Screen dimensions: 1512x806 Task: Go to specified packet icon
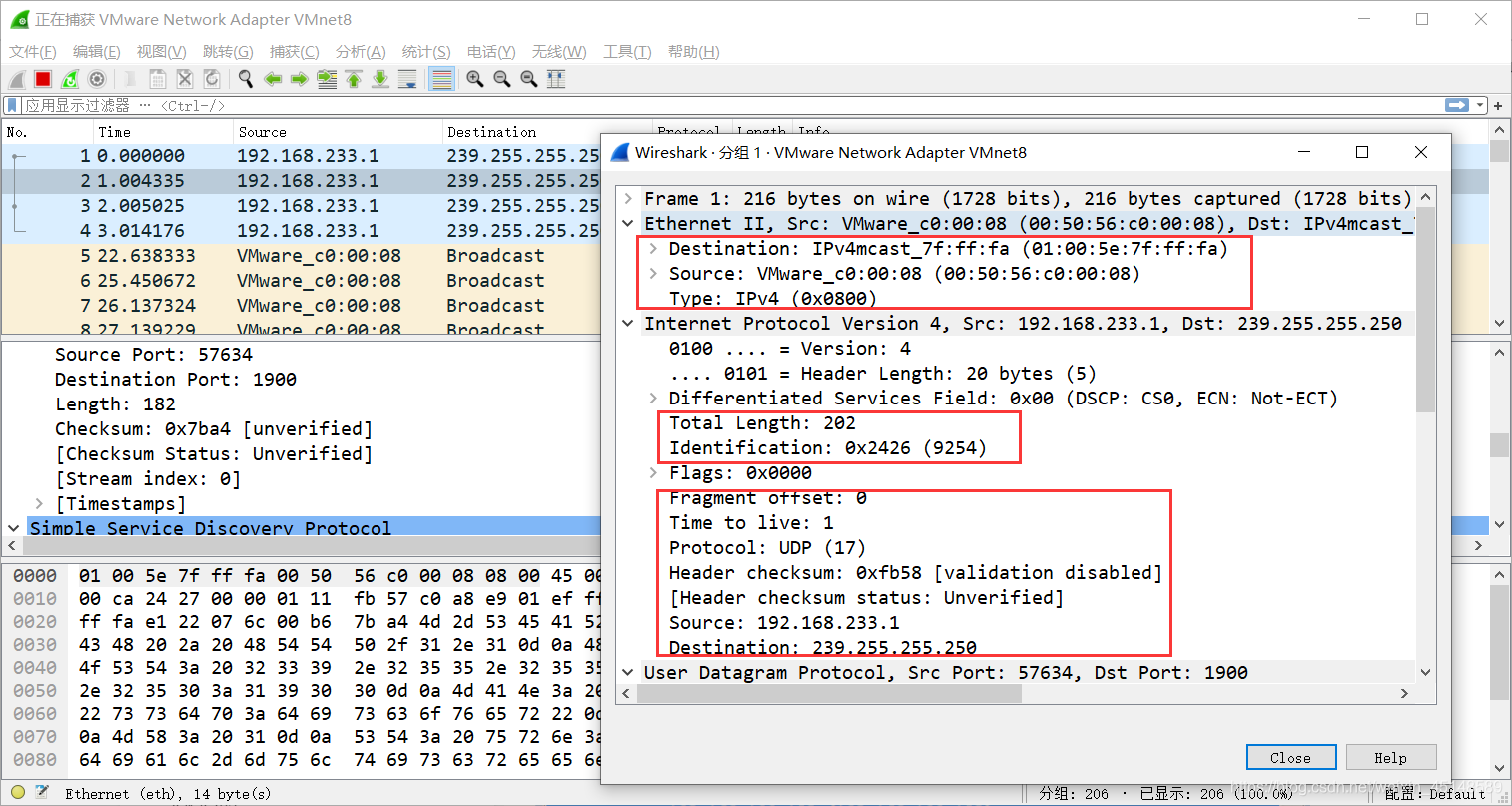click(x=327, y=79)
